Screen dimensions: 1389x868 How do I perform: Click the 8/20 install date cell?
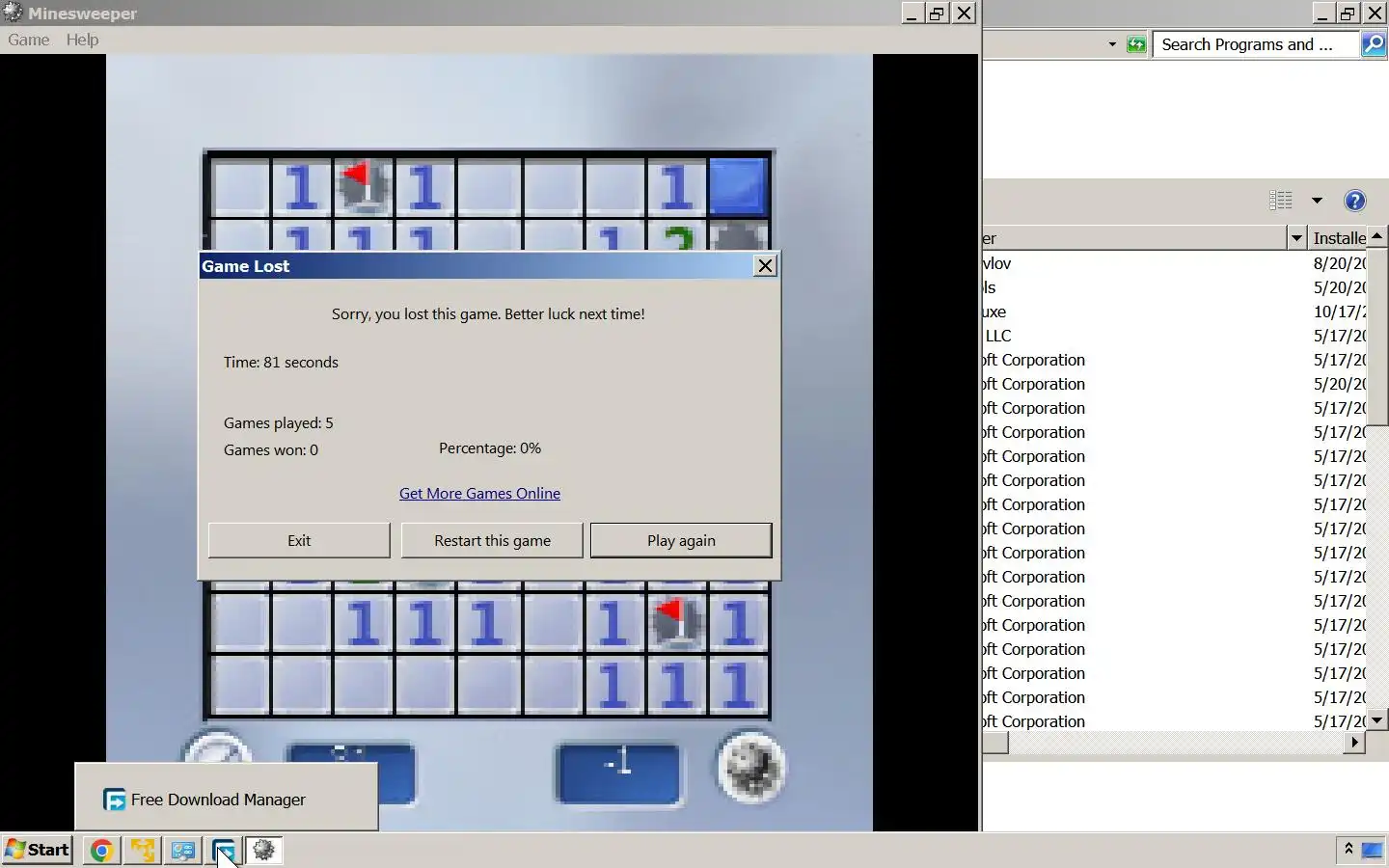[x=1339, y=263]
